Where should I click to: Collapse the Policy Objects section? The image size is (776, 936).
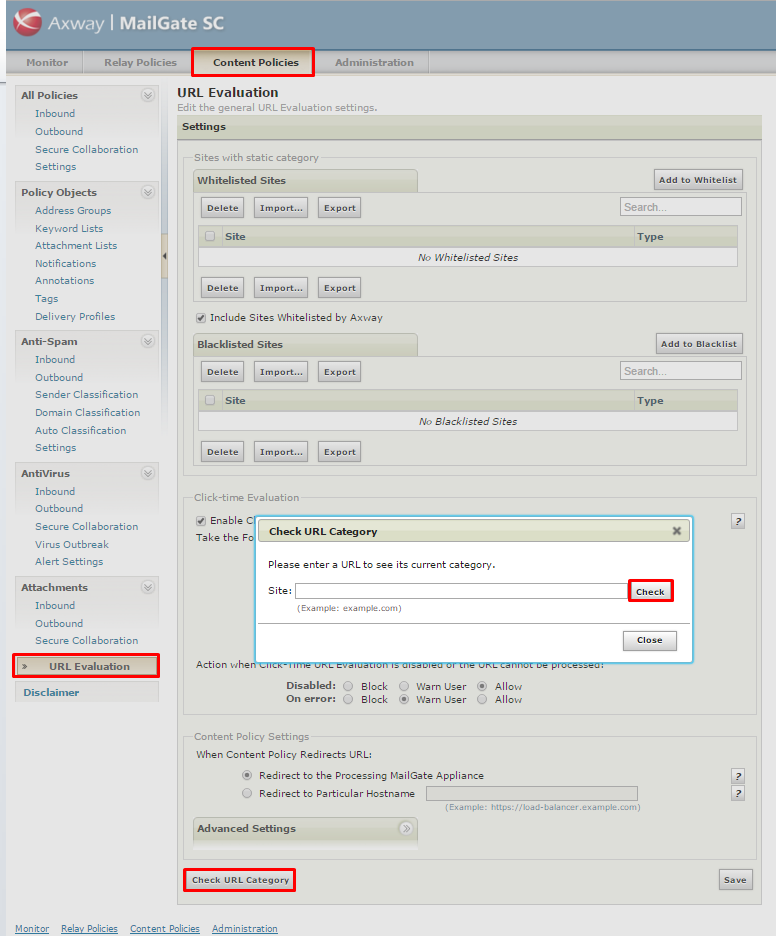pos(148,192)
